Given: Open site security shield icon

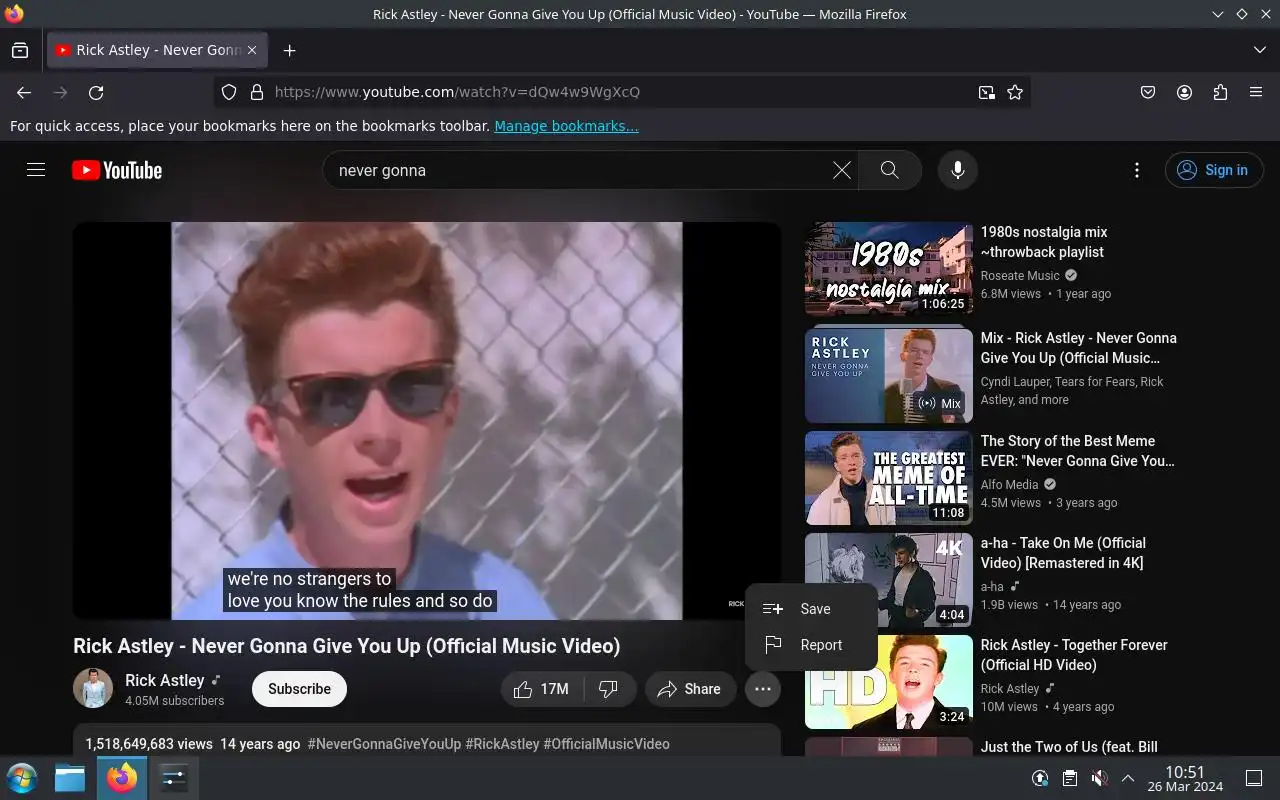Looking at the screenshot, I should (x=229, y=92).
